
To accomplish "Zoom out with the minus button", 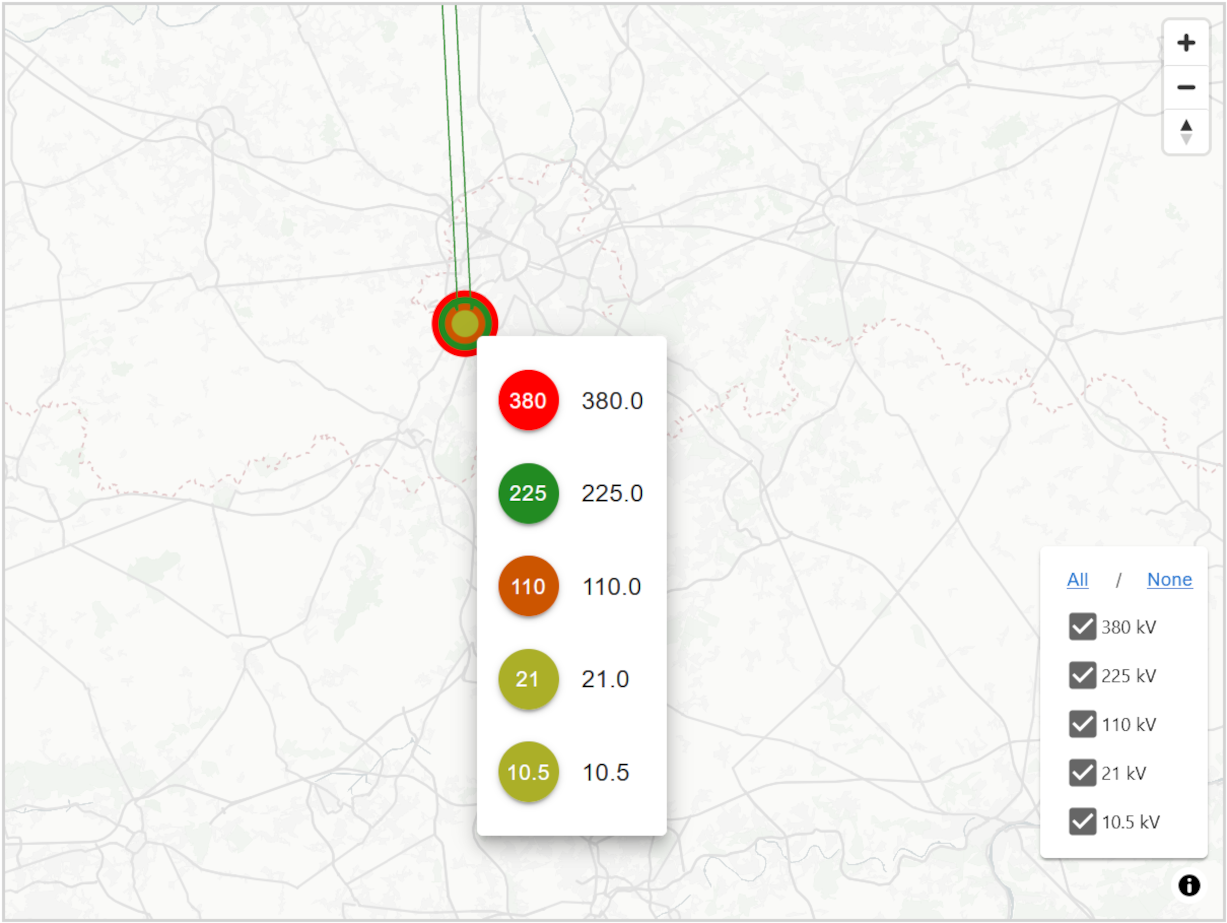I will (x=1186, y=88).
